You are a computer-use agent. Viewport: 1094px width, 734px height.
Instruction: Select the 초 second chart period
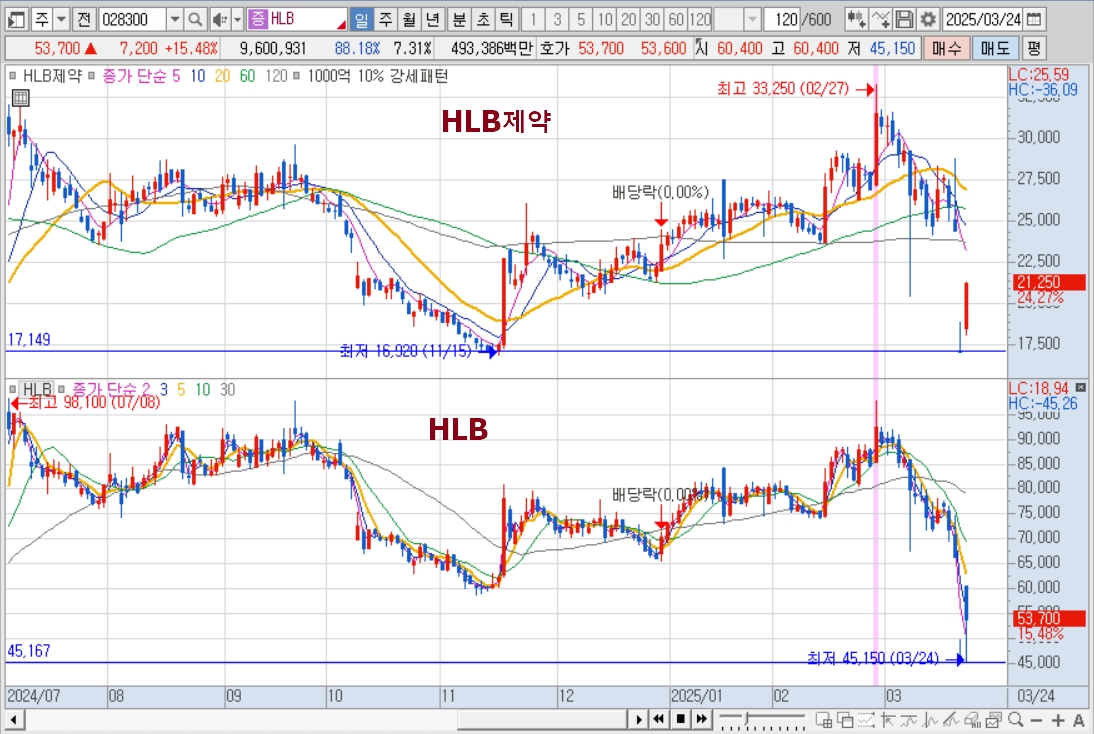pyautogui.click(x=482, y=20)
